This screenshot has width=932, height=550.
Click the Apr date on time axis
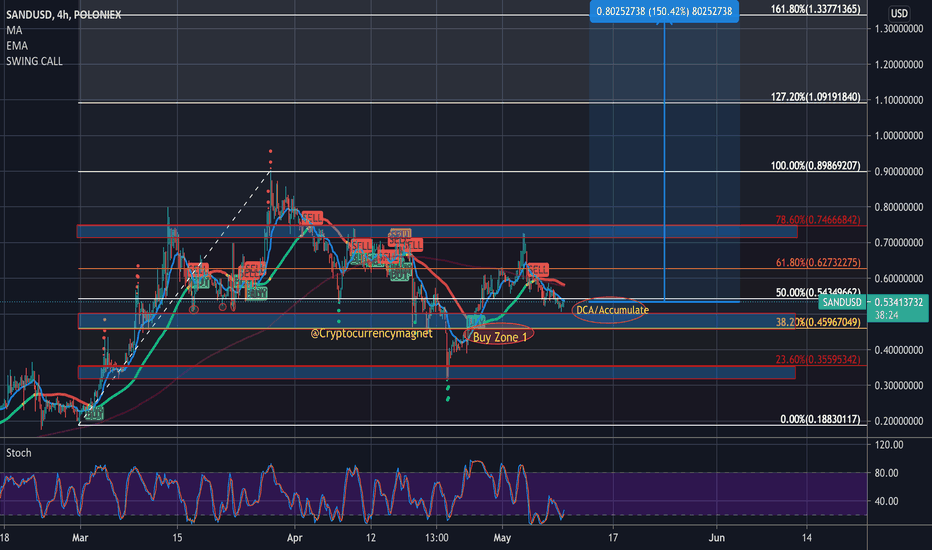tap(294, 538)
